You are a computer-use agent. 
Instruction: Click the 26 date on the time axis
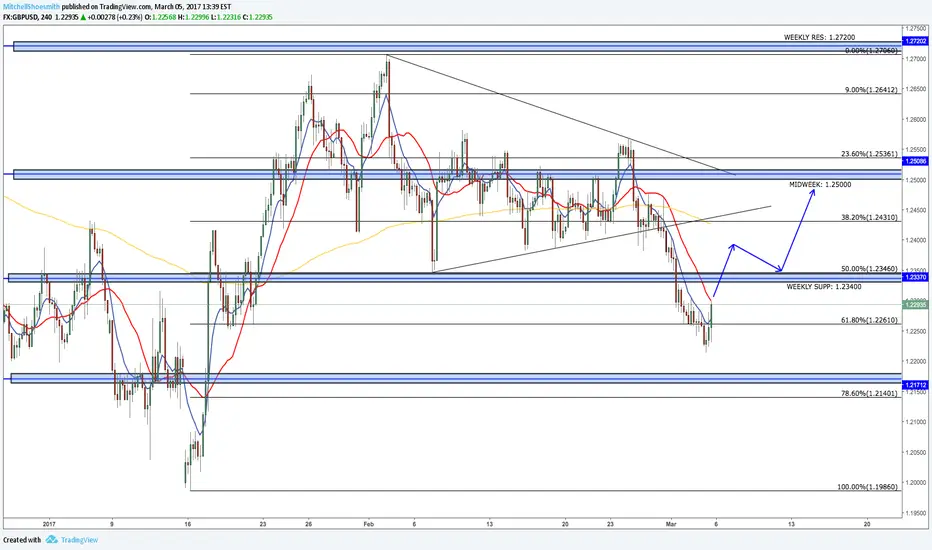pyautogui.click(x=308, y=524)
